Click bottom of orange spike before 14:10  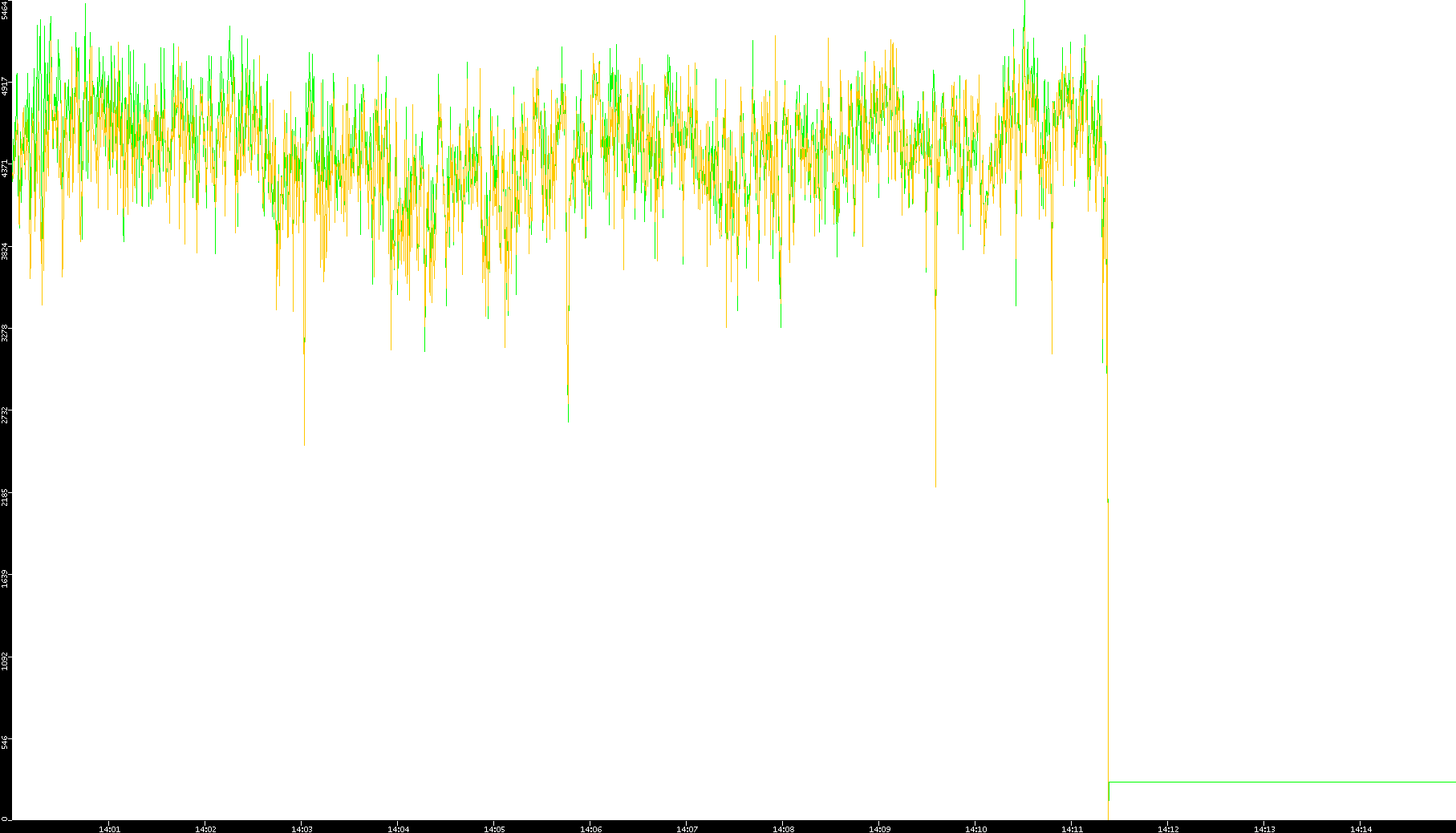coord(935,485)
